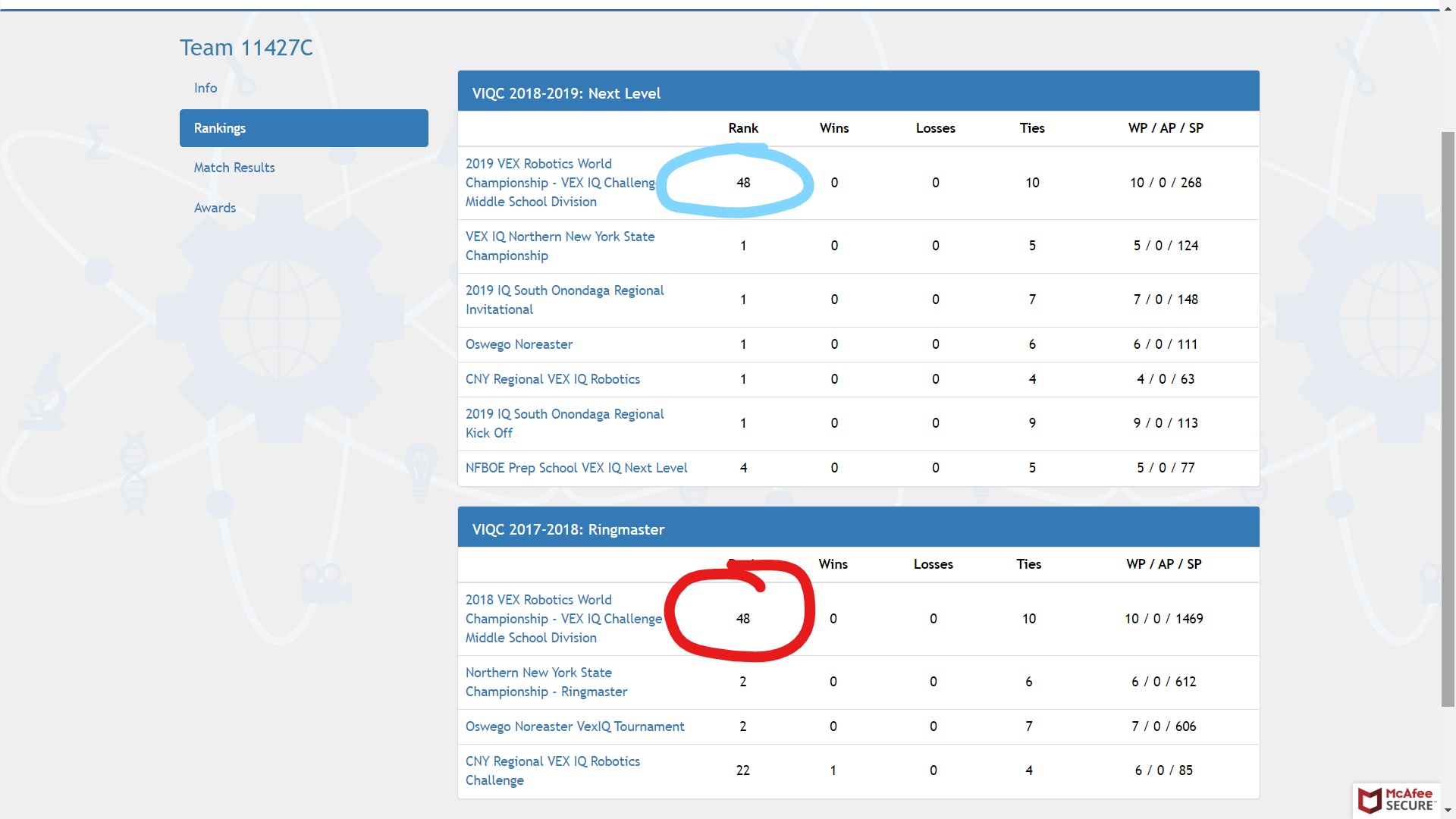The width and height of the screenshot is (1456, 819).
Task: Open CNY Regional VEX IQ Robotics Challenge
Action: point(553,771)
